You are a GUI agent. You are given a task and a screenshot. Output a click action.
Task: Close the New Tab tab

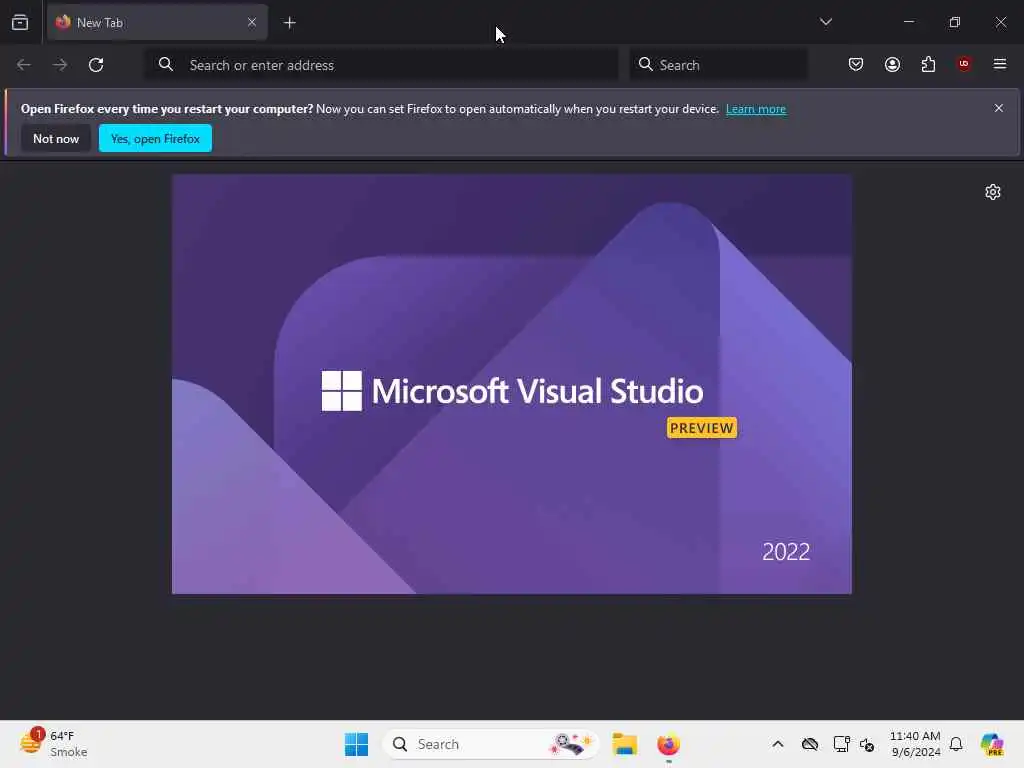(x=251, y=22)
